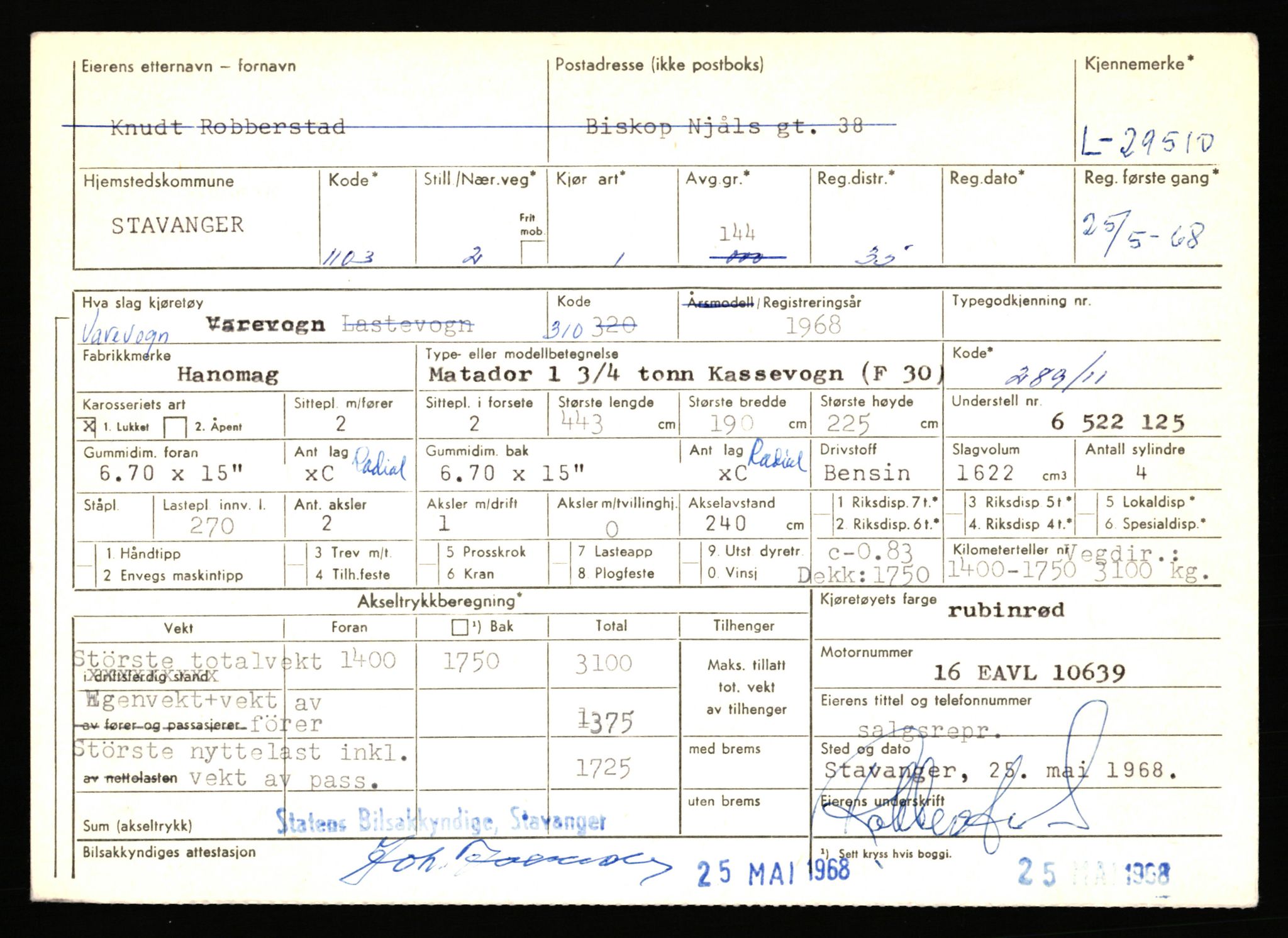
Task: Click the curb weight total '1375'
Action: (x=605, y=722)
